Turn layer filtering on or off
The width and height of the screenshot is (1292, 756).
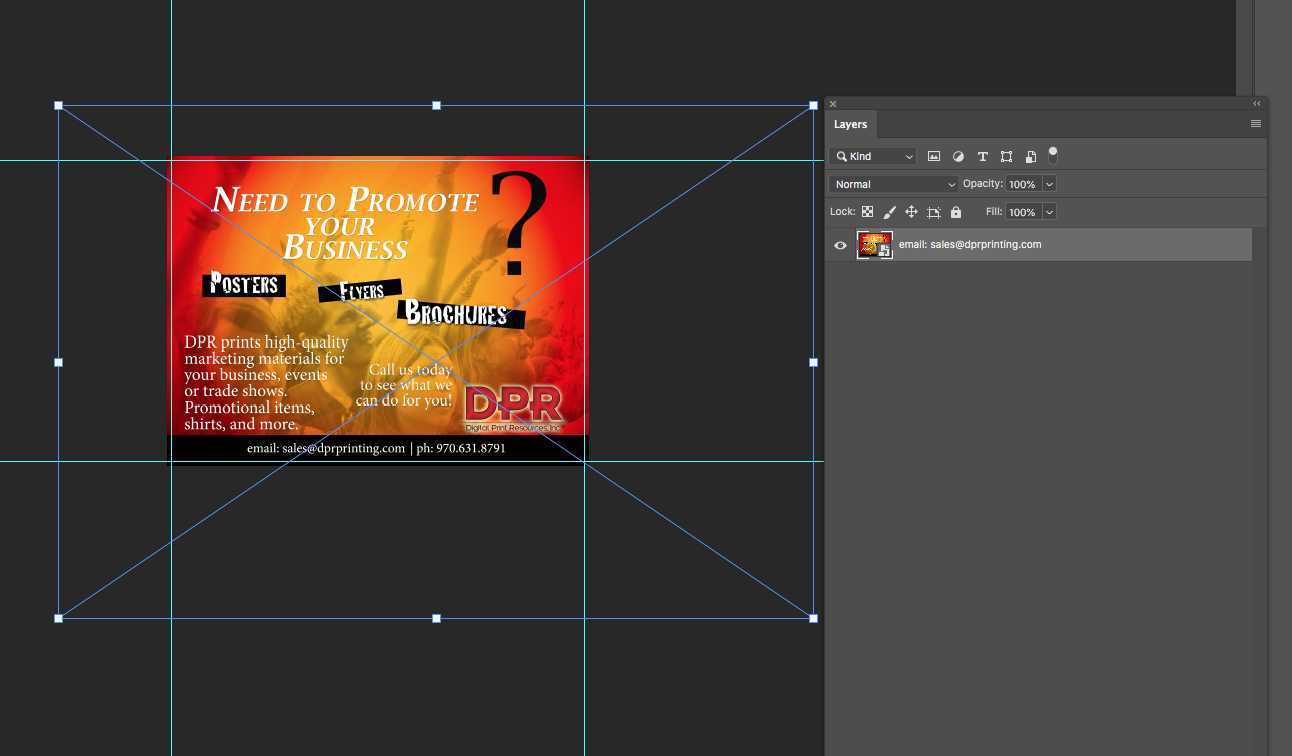pyautogui.click(x=1053, y=155)
